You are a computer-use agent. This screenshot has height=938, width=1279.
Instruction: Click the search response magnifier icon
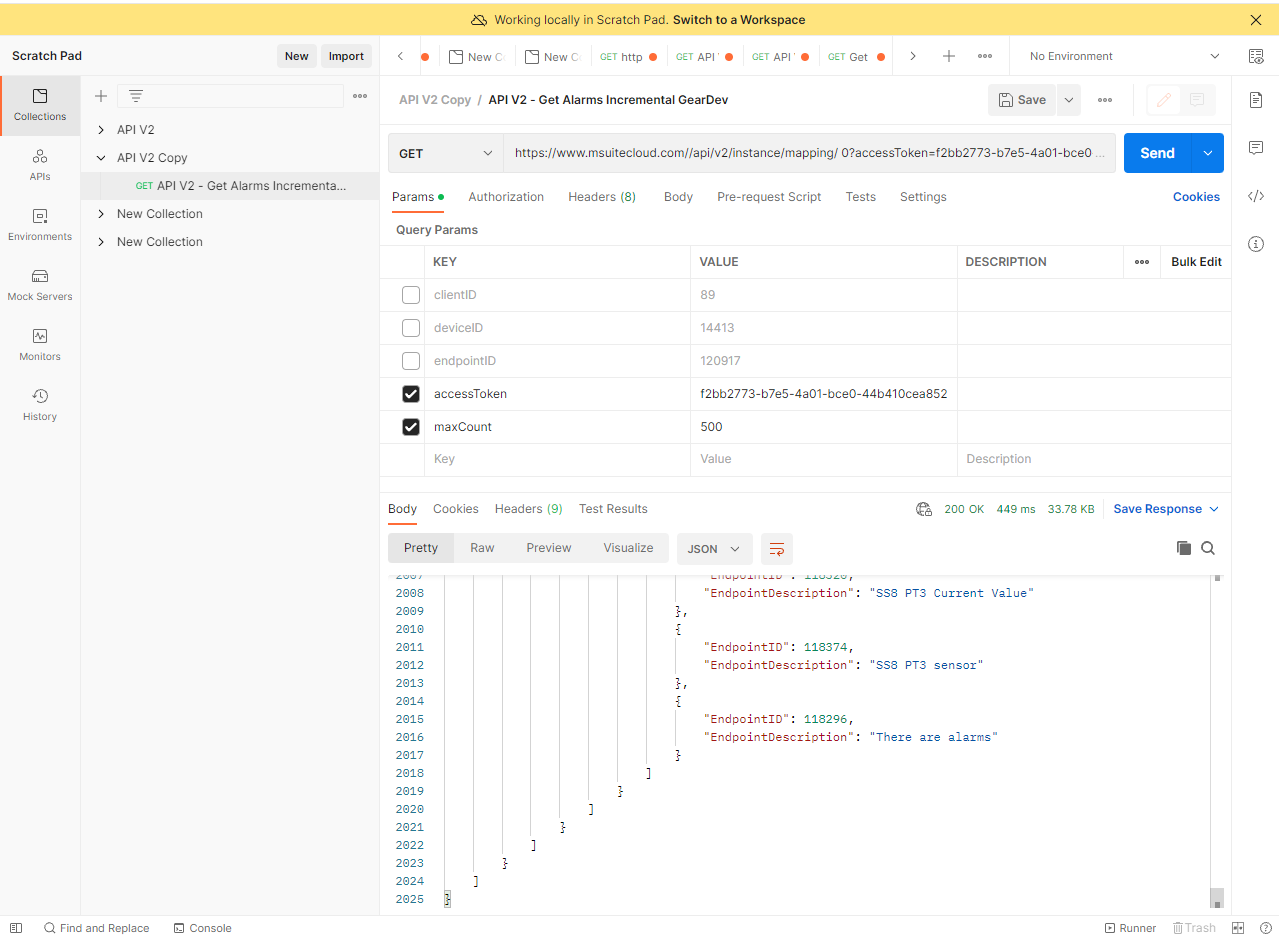pos(1208,548)
